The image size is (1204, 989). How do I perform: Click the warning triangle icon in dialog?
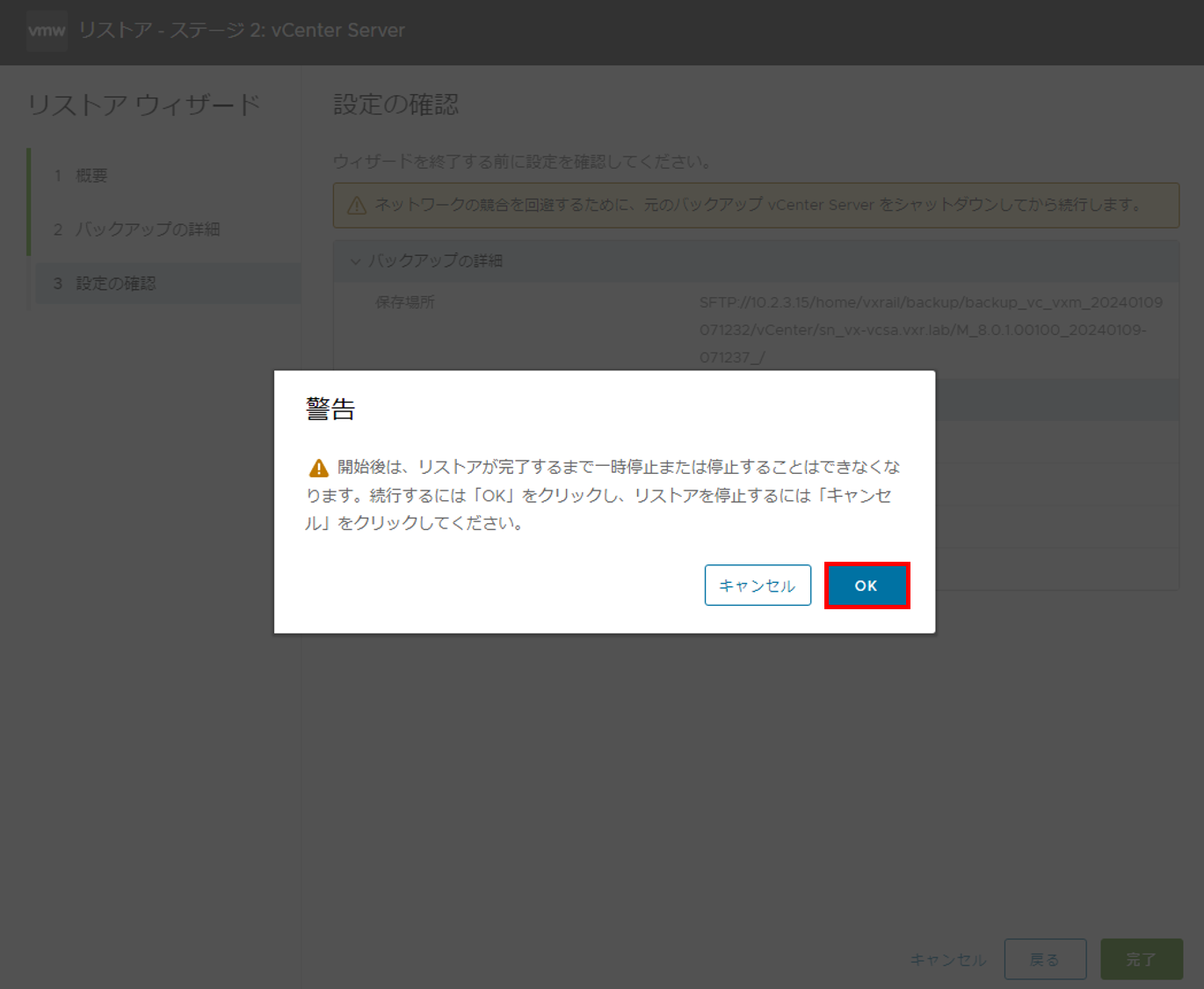tap(319, 468)
